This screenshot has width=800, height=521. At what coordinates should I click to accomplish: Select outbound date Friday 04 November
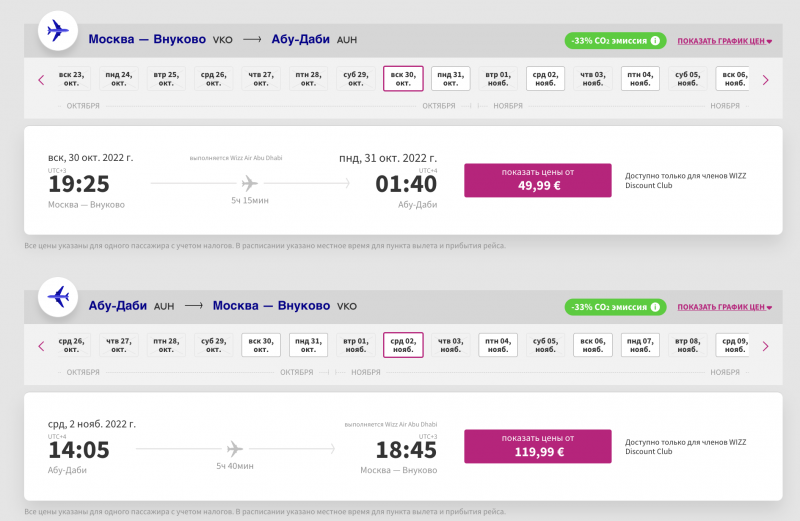point(640,79)
